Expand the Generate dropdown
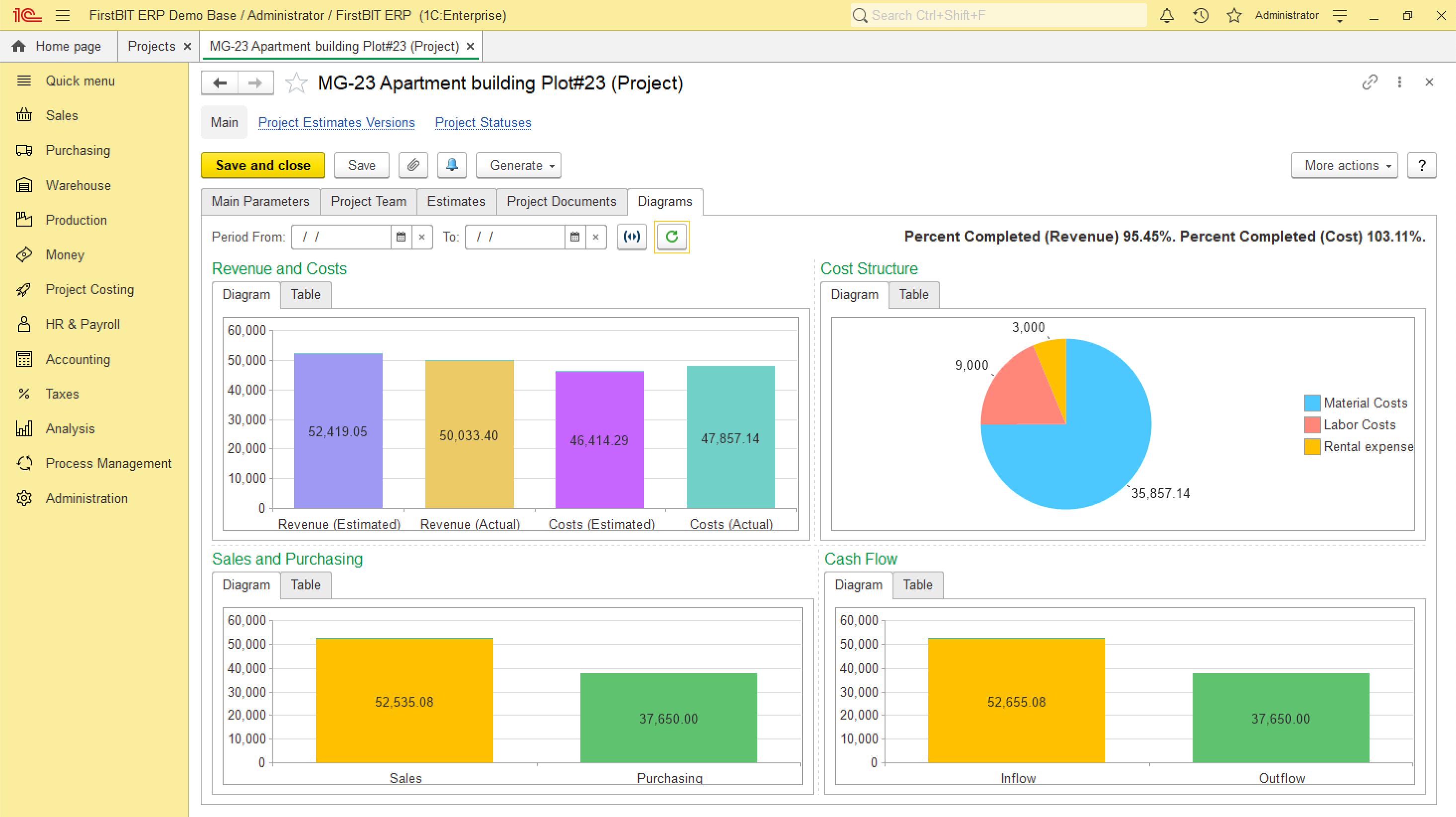 point(518,165)
